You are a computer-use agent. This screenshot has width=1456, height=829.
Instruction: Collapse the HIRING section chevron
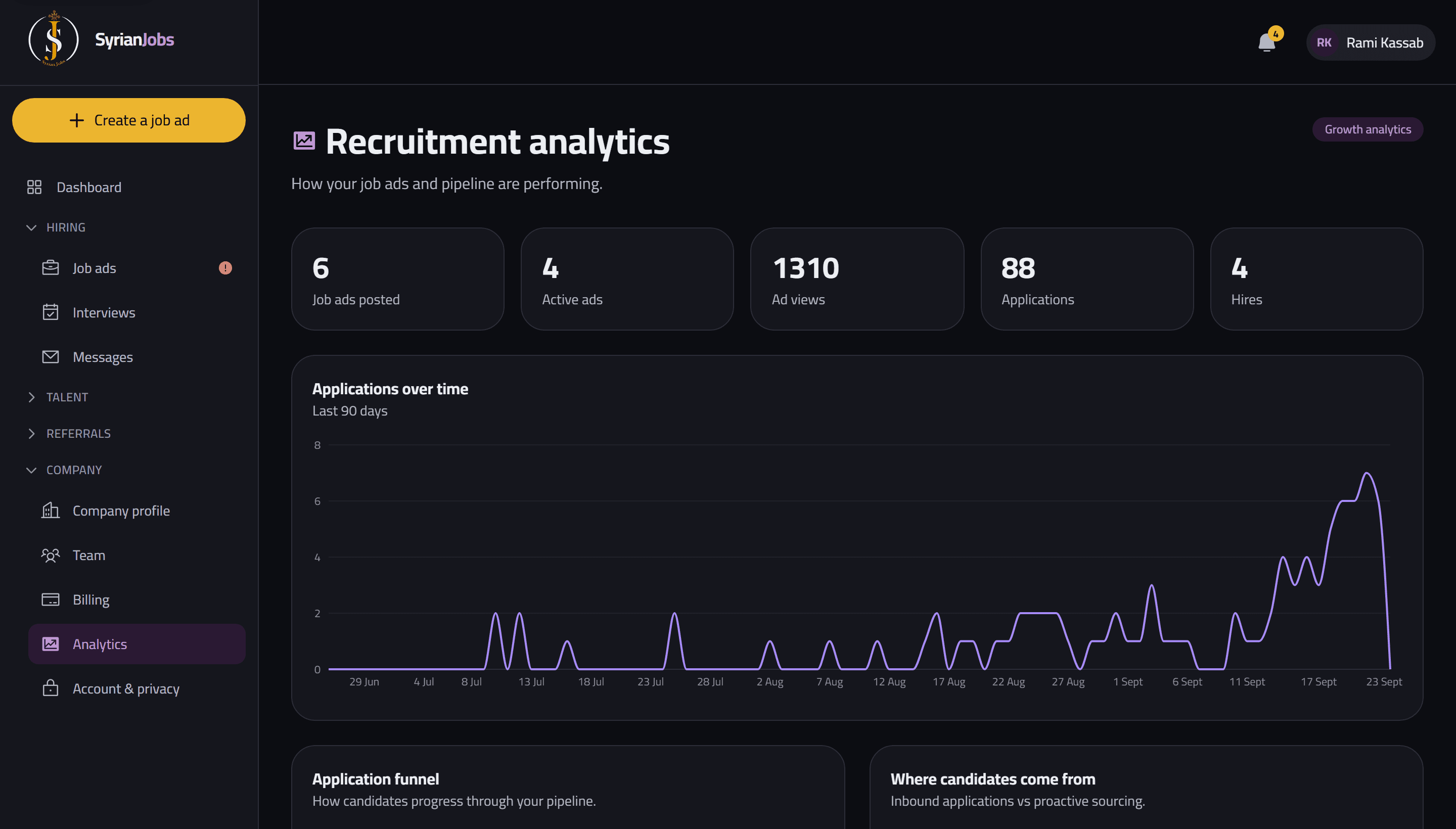[31, 228]
